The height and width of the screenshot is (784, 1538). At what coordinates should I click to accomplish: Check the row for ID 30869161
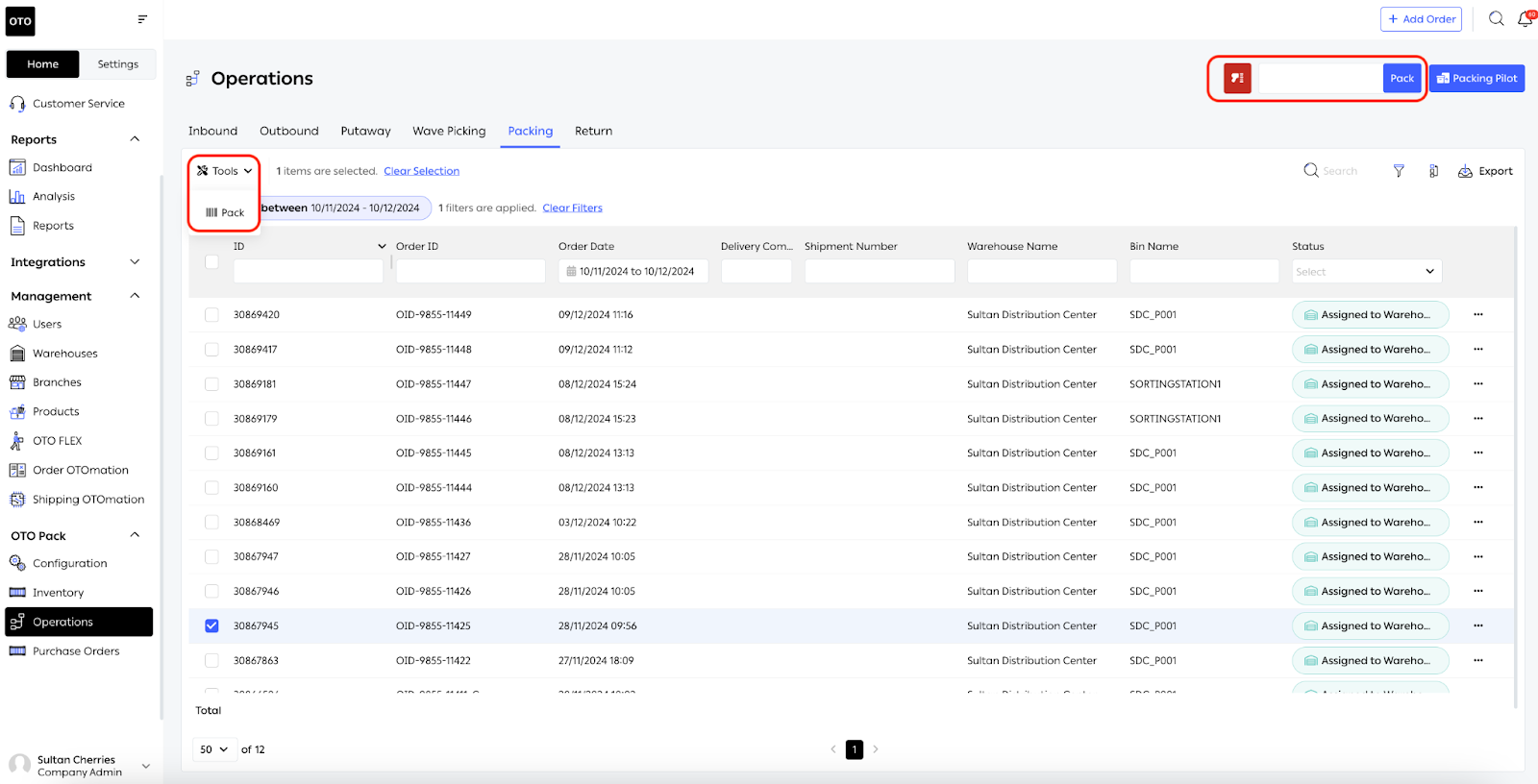[211, 453]
